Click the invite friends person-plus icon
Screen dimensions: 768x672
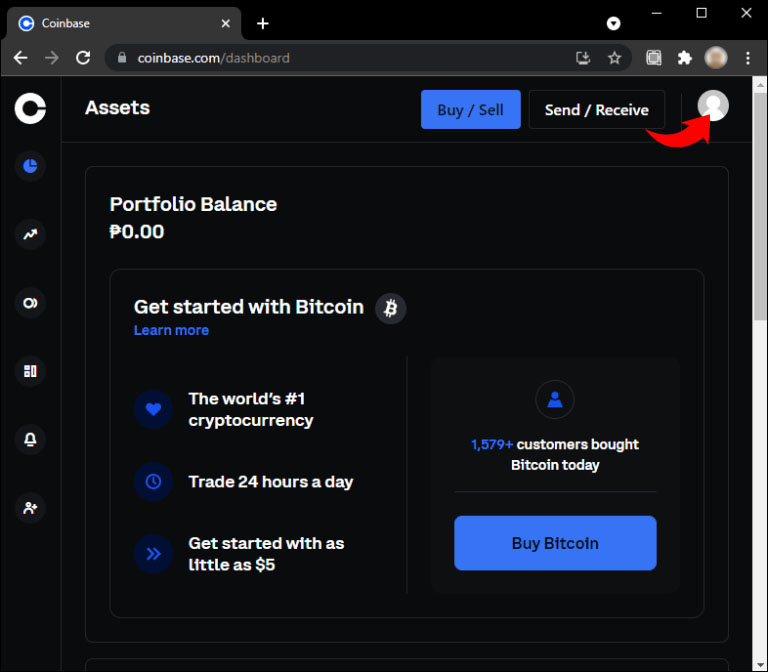[30, 508]
